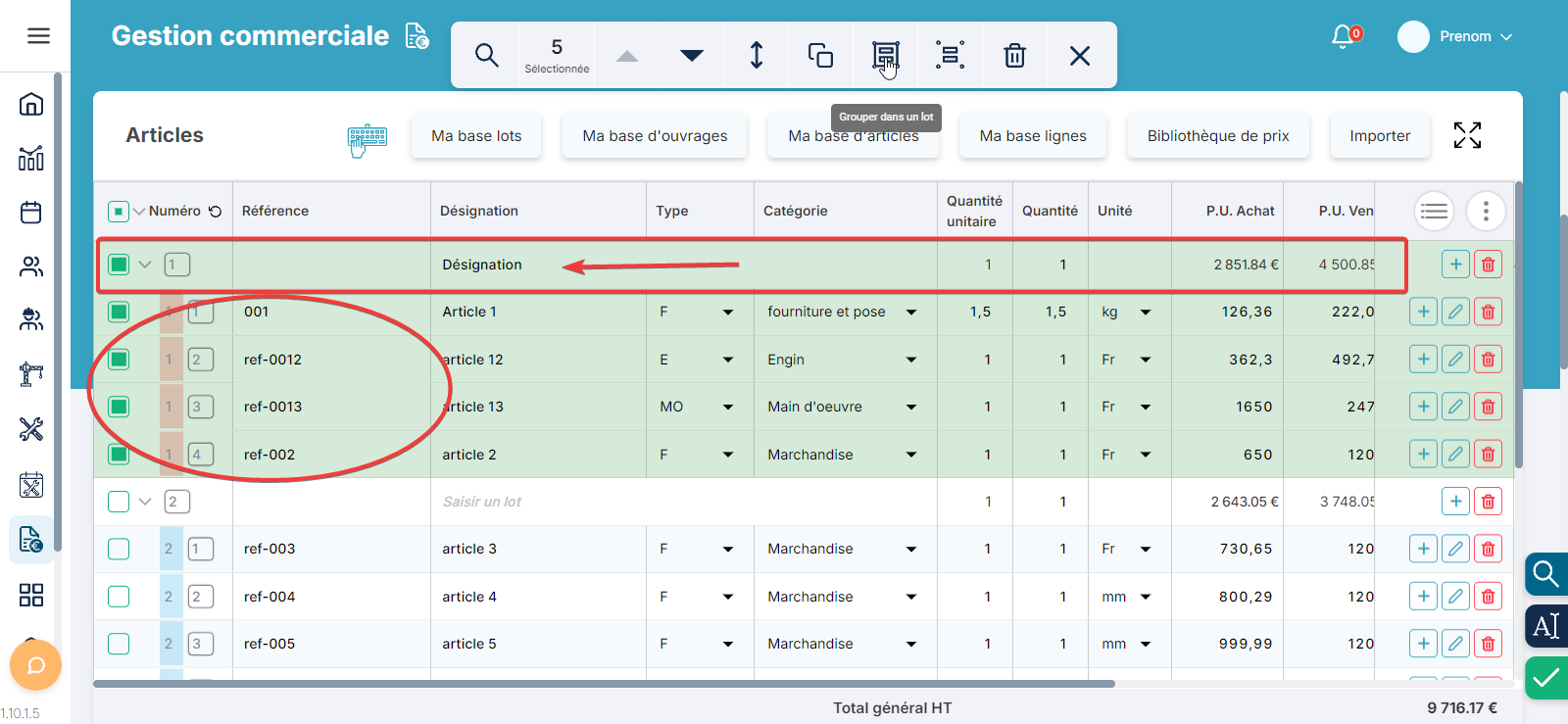1568x724 pixels.
Task: Collapse lot 2 using its chevron
Action: coord(145,502)
